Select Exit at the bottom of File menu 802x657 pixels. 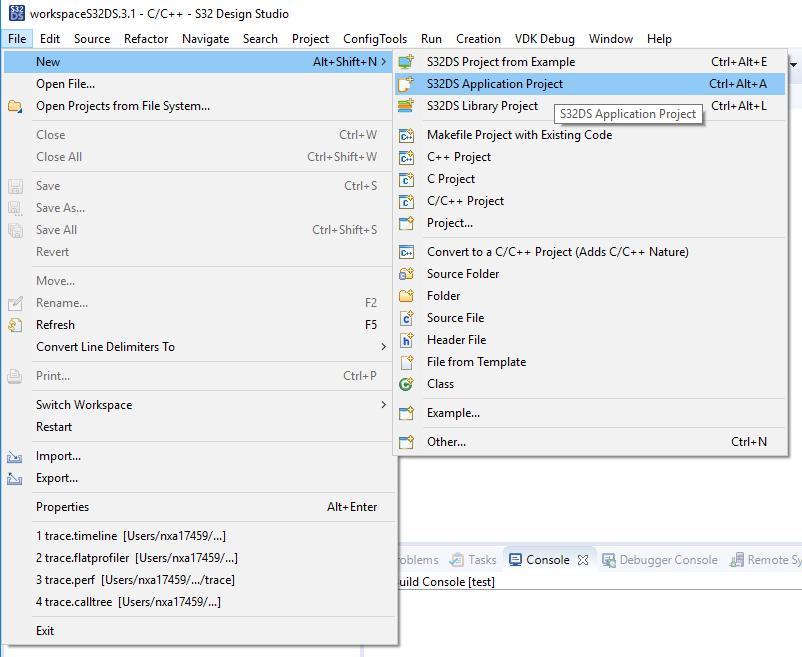46,630
